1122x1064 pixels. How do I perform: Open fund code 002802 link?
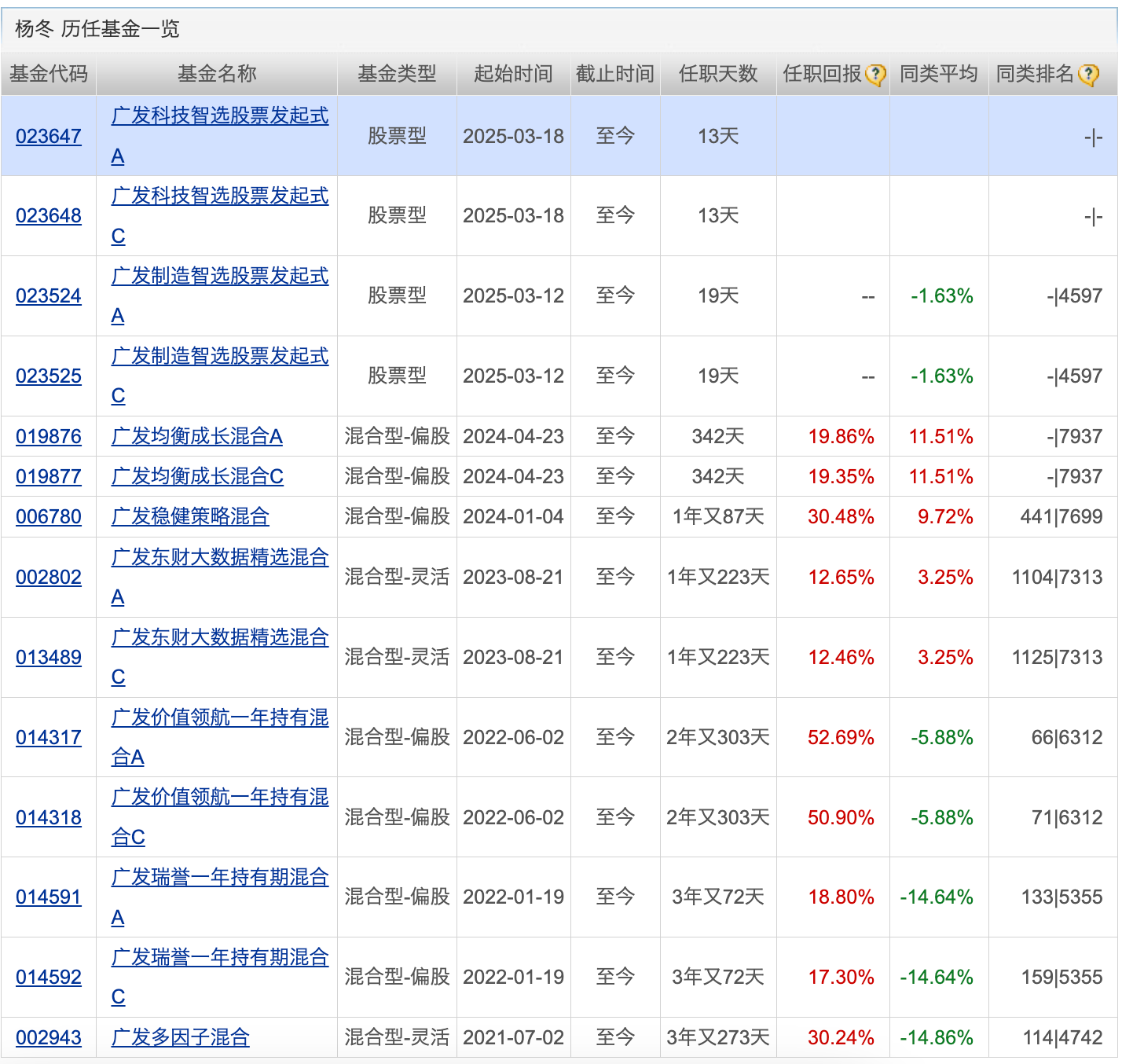coord(49,577)
